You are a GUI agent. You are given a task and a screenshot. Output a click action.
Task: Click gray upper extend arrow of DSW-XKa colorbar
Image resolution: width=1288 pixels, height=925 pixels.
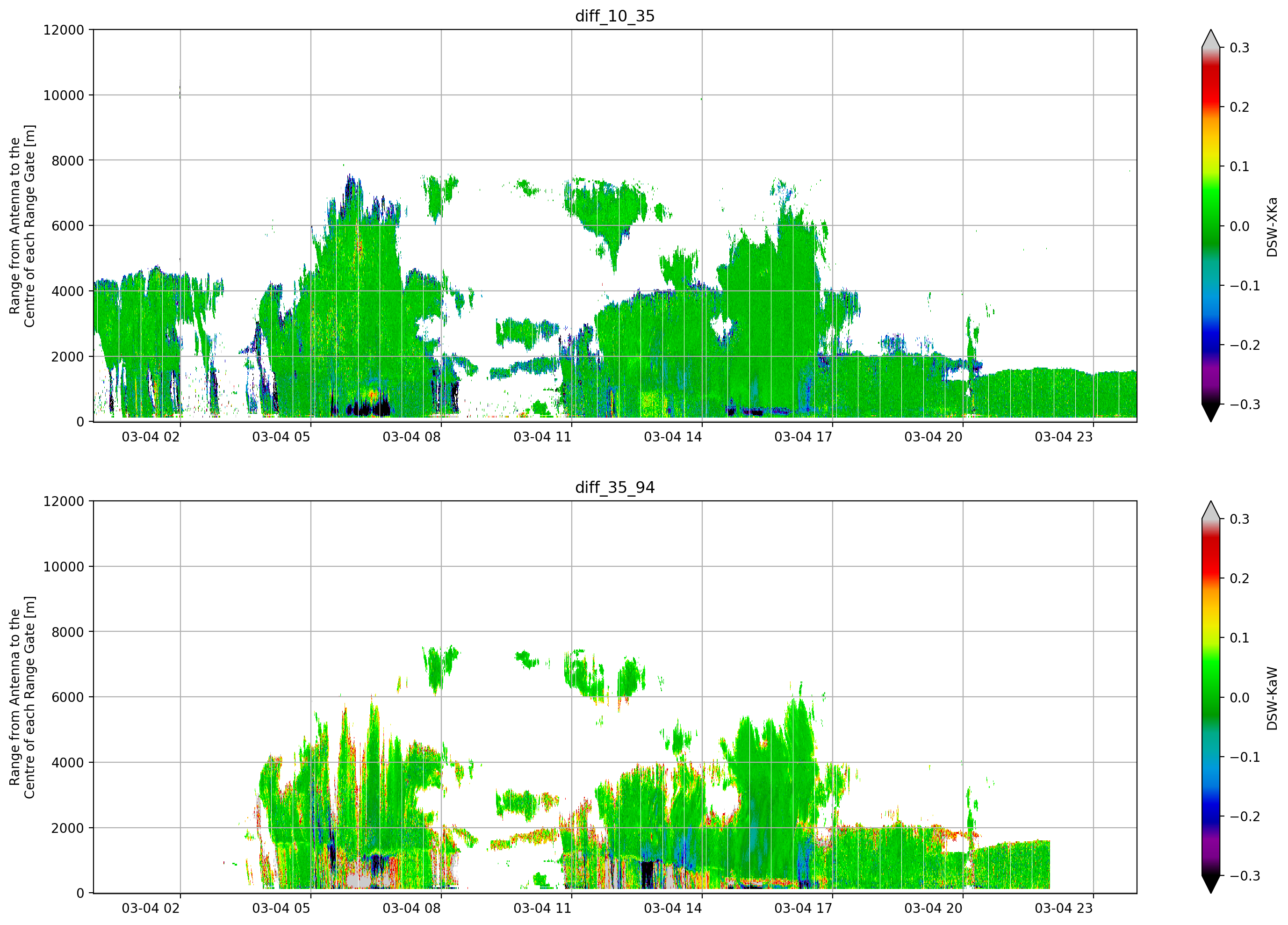pos(1211,40)
